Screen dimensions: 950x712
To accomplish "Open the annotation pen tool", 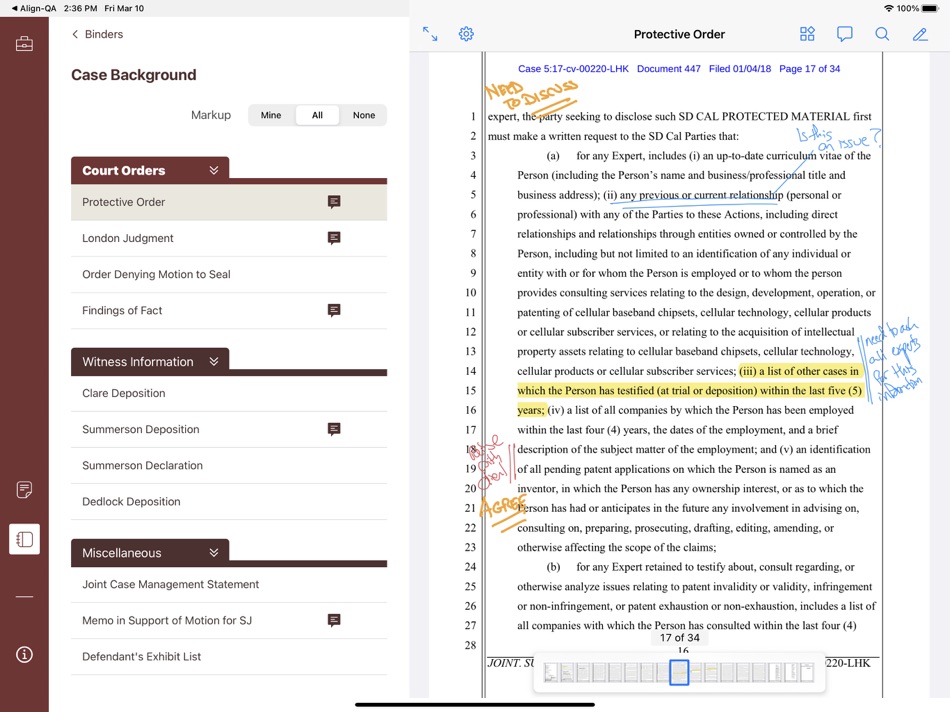I will 919,33.
